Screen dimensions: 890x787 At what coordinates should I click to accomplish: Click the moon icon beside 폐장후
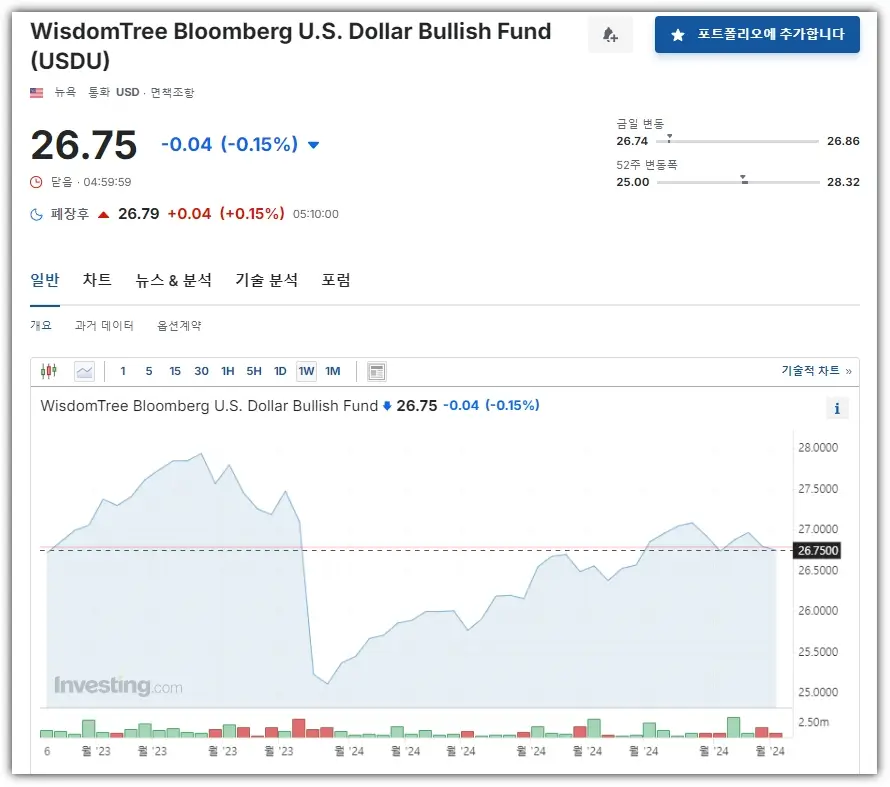click(37, 214)
